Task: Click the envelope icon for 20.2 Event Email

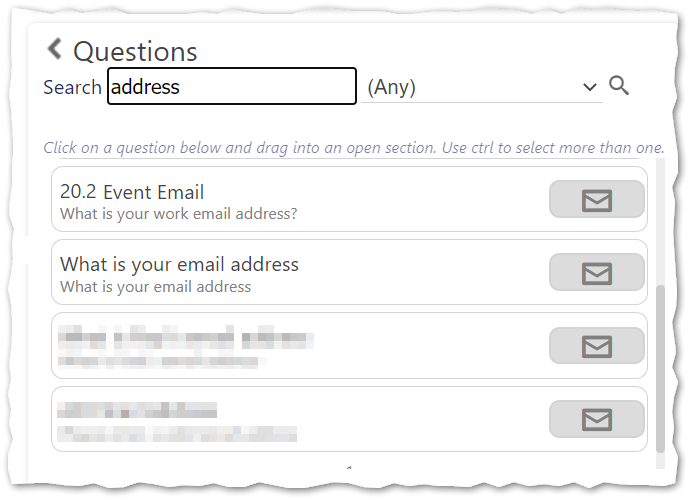Action: click(x=596, y=200)
